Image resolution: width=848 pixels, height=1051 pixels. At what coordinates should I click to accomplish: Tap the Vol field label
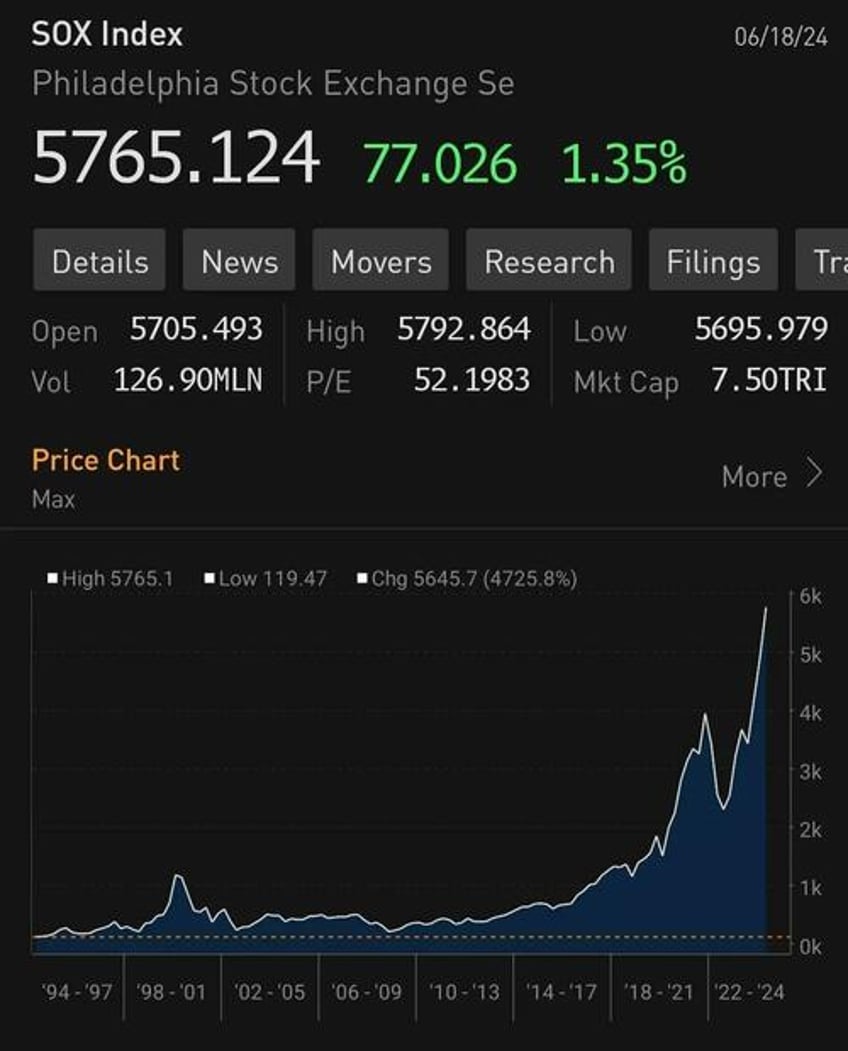pos(51,382)
